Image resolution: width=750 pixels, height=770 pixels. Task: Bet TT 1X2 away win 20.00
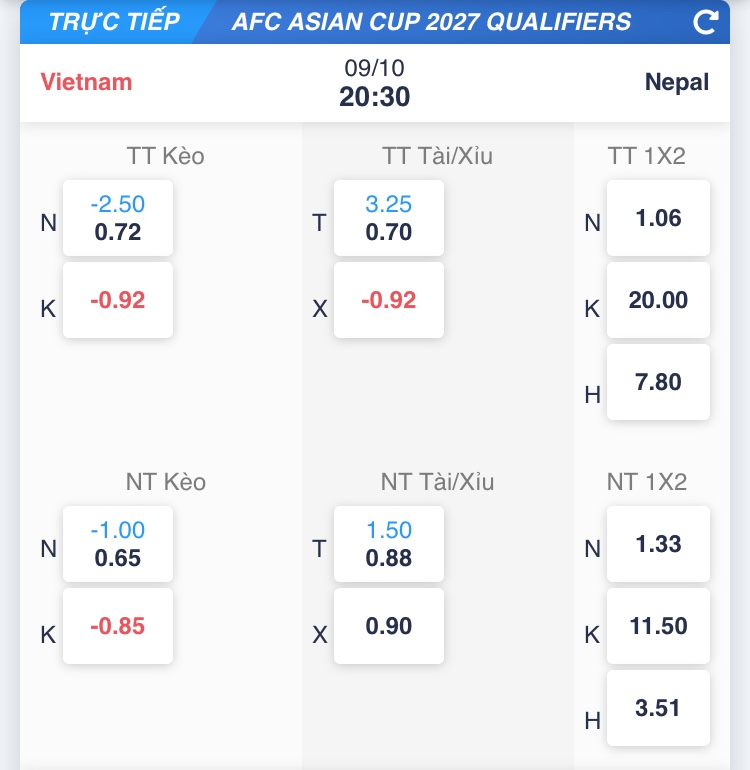(658, 300)
